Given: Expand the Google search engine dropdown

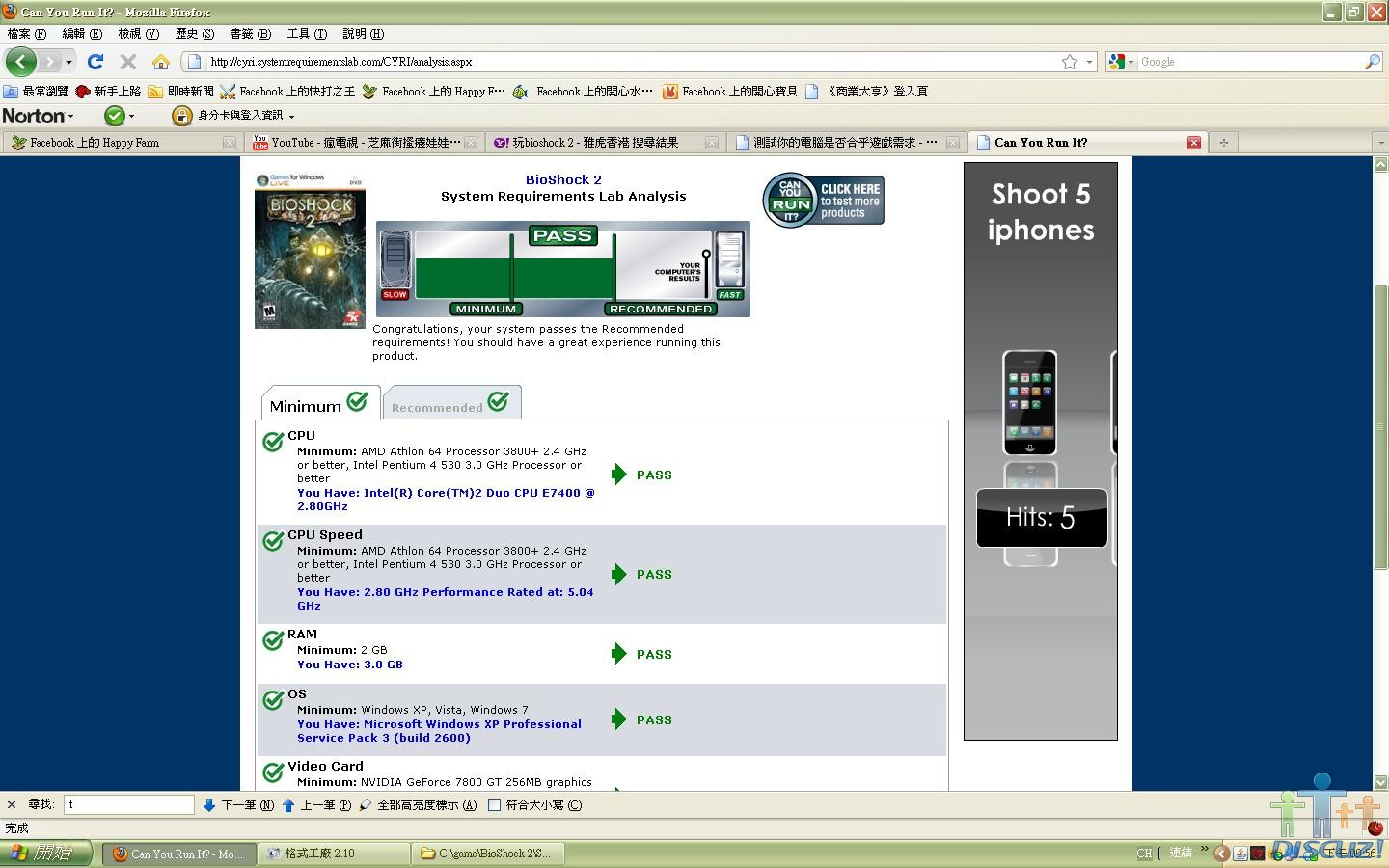Looking at the screenshot, I should (x=1121, y=62).
